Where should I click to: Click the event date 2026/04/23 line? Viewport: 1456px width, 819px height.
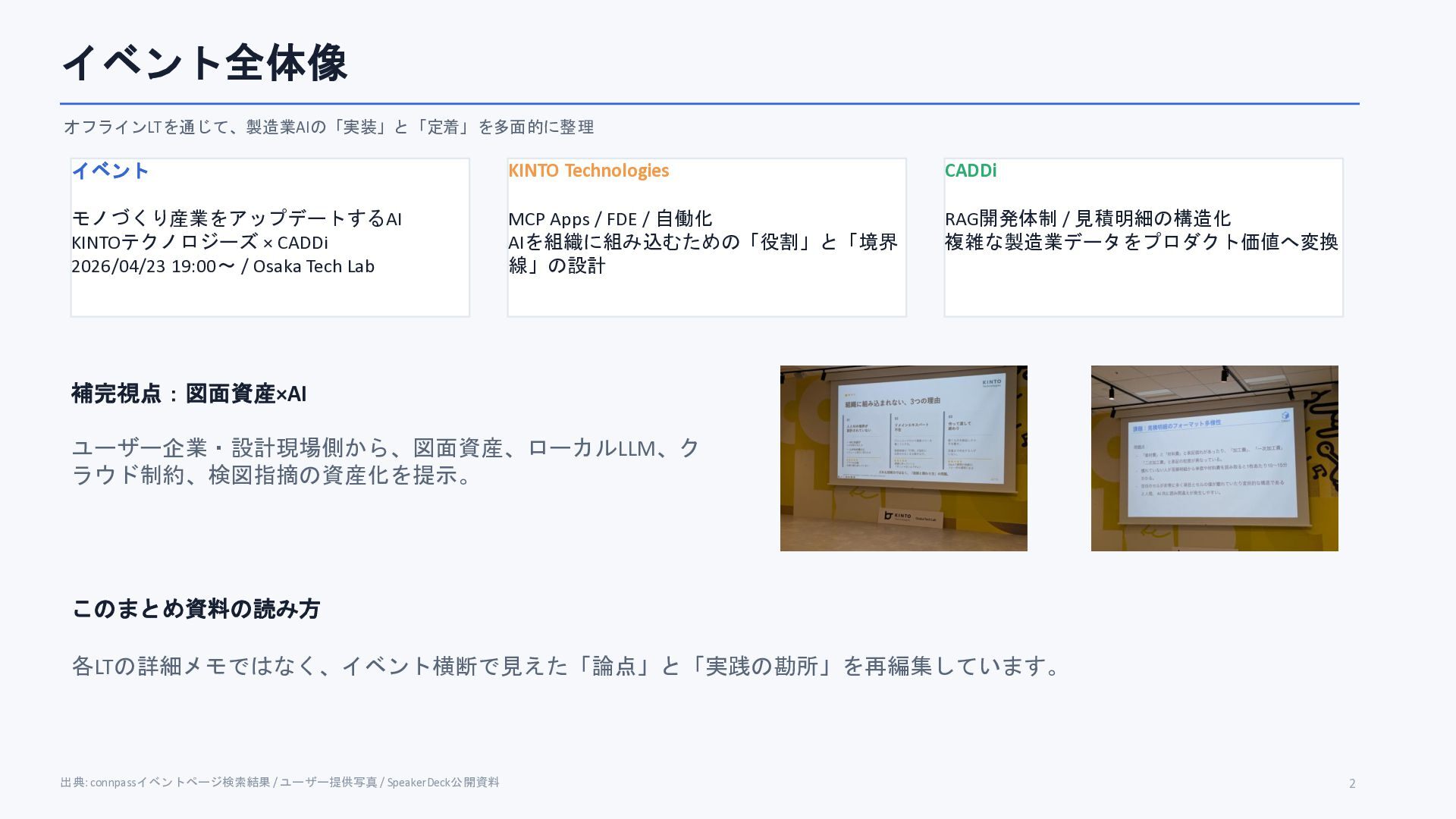pos(222,266)
